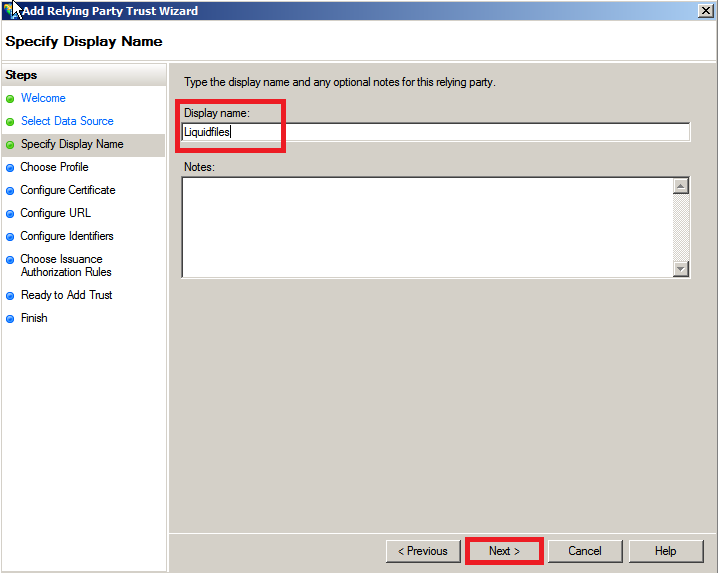Viewport: 718px width, 573px height.
Task: Click the green bullet icon beside Welcome
Action: (10, 99)
